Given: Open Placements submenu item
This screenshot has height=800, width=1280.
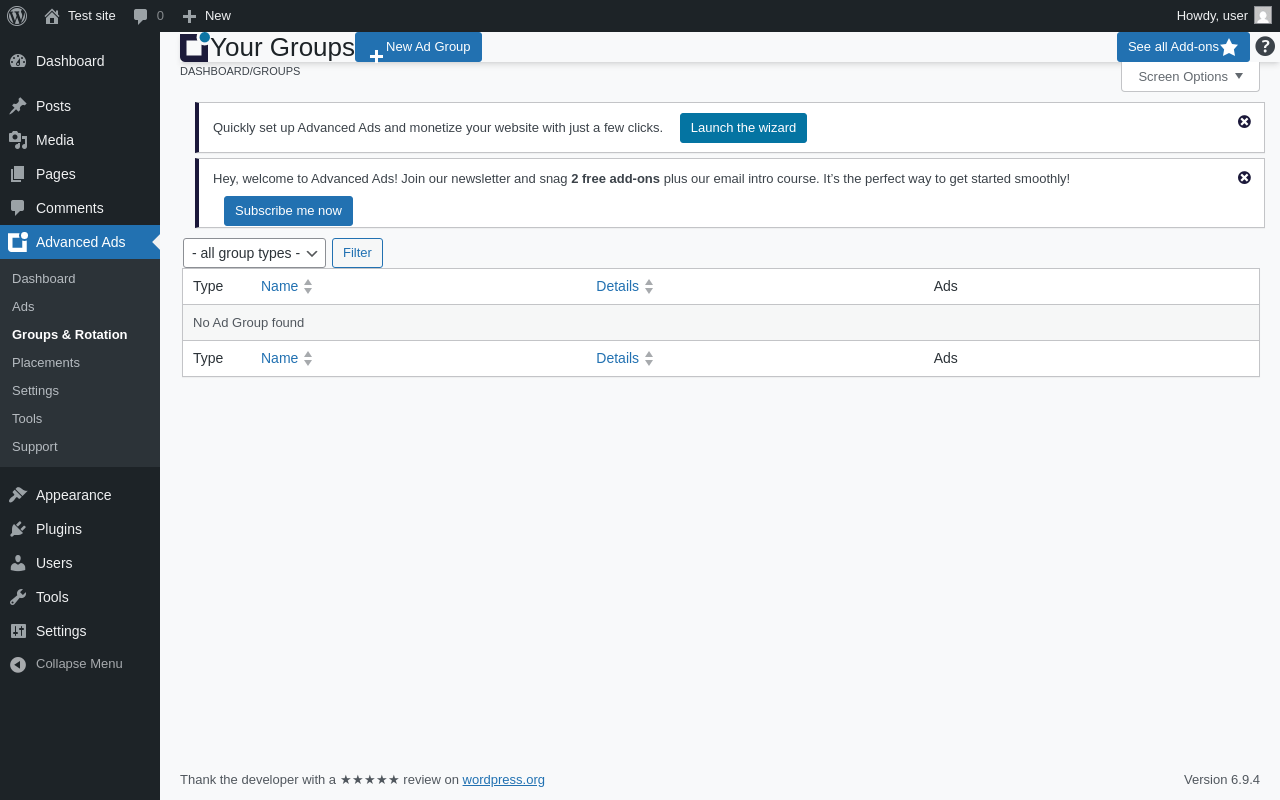Looking at the screenshot, I should click(46, 363).
